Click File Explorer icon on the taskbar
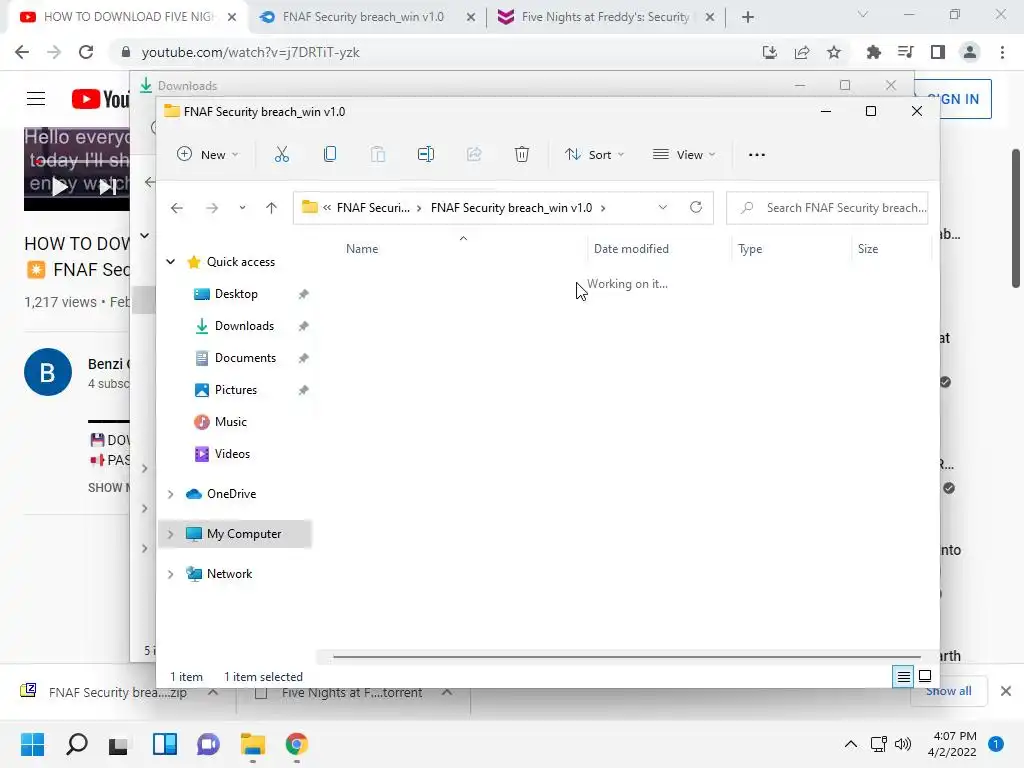 point(253,744)
